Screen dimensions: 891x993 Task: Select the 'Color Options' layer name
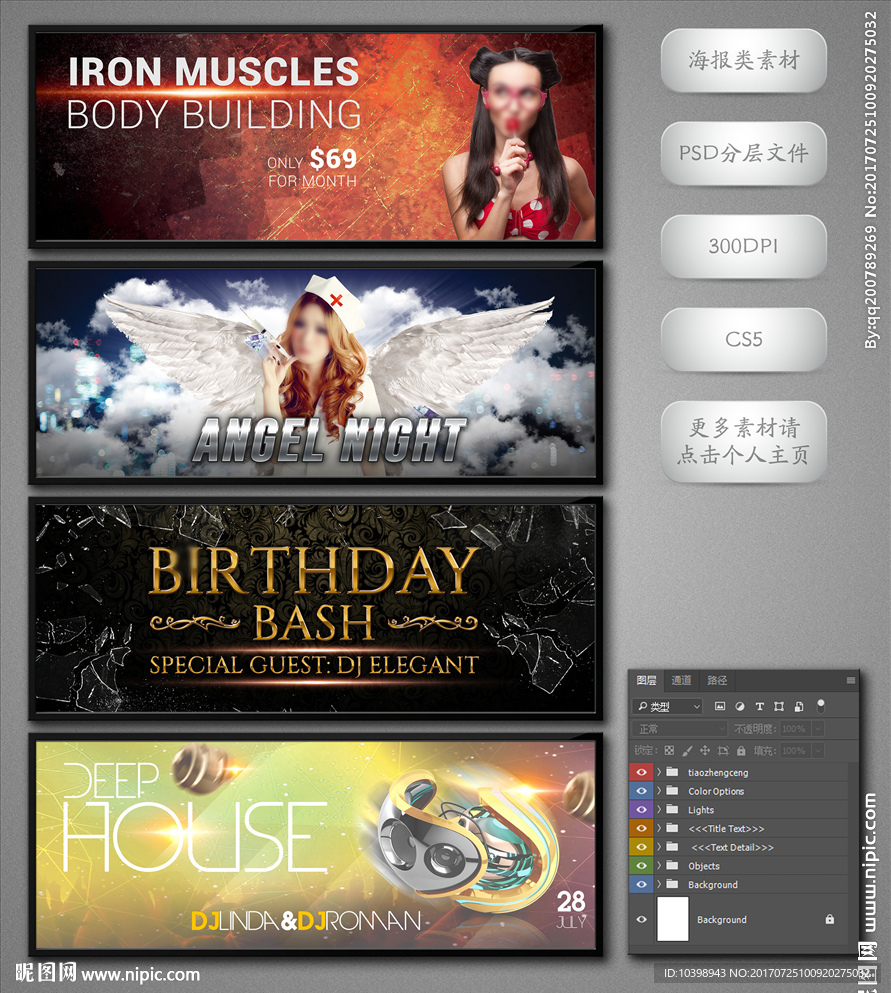point(716,791)
